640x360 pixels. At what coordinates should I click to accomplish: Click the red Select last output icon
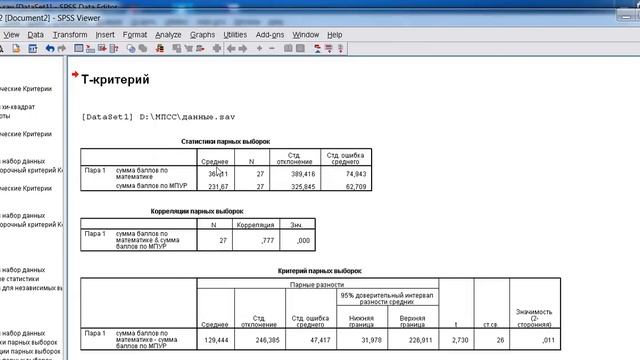coord(160,49)
